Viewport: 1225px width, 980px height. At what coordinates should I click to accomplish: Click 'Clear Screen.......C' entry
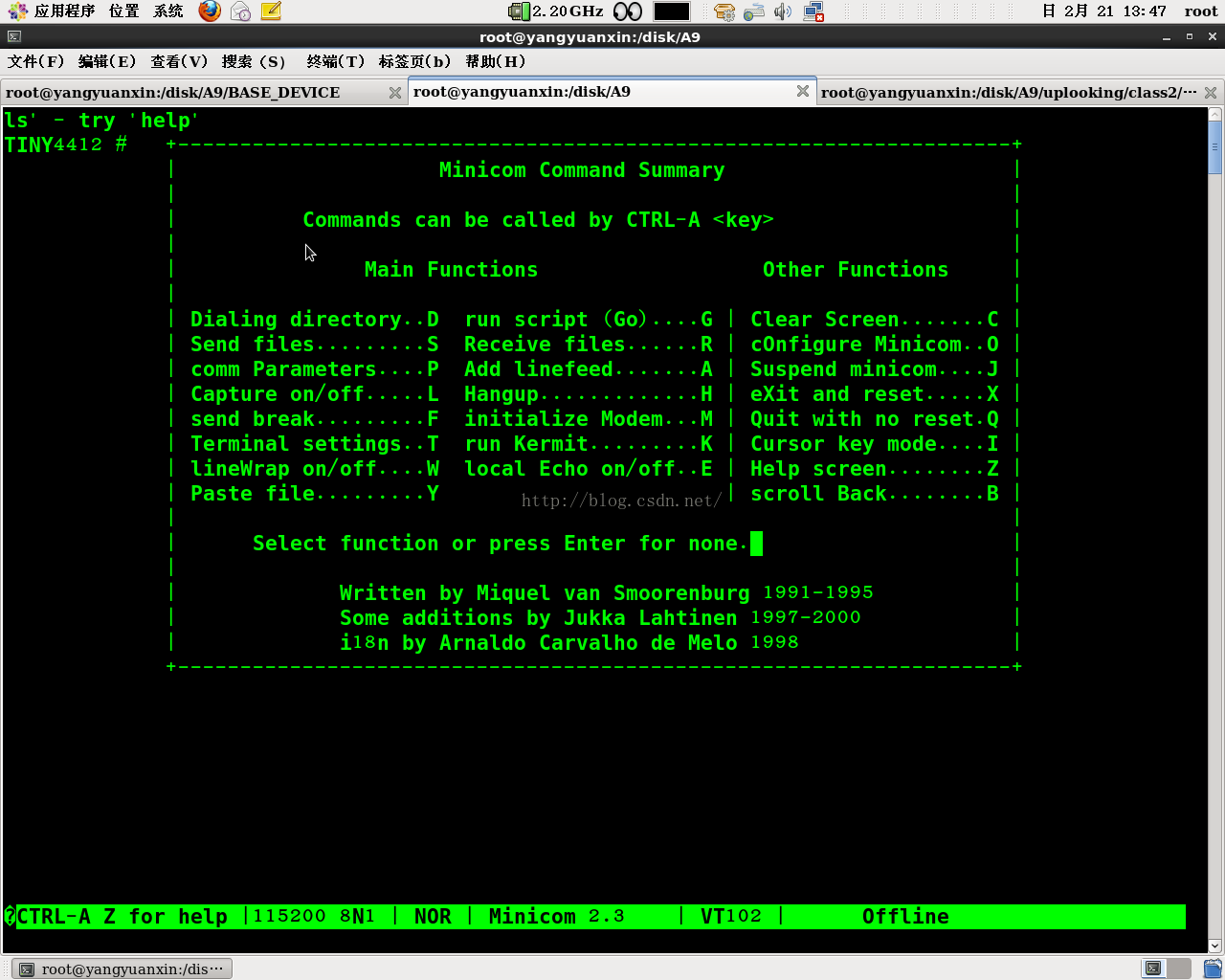coord(875,320)
